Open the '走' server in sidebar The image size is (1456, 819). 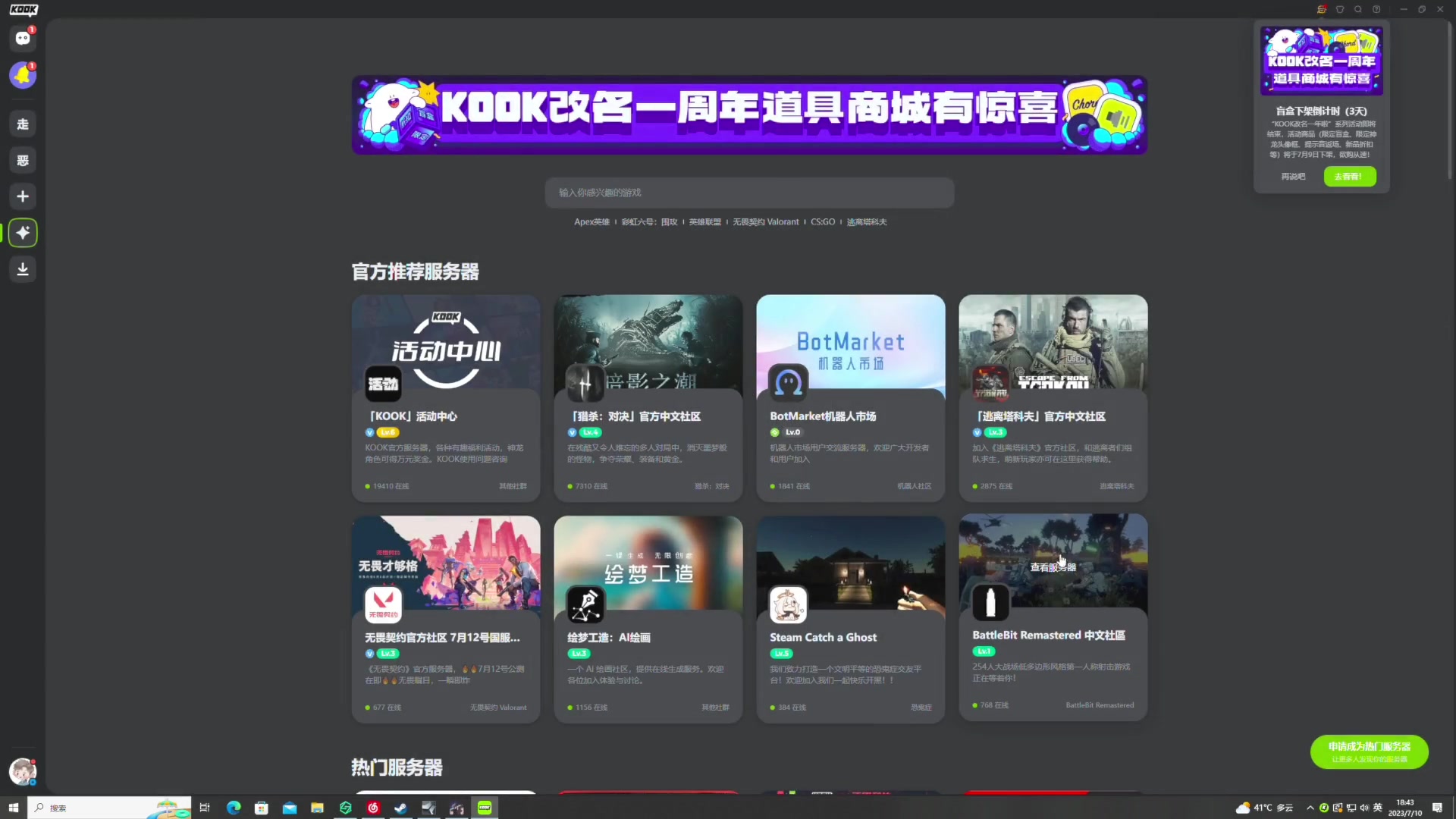click(x=23, y=124)
